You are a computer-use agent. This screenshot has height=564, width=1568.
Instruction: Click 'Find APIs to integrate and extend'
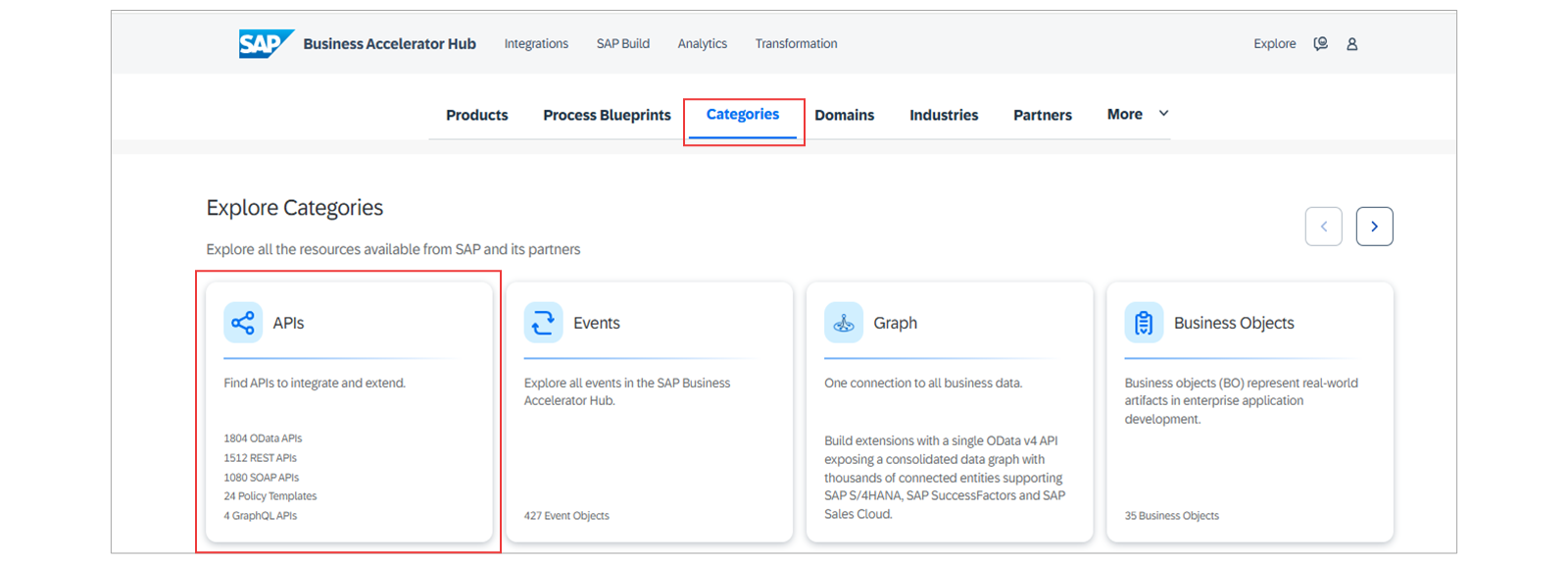pyautogui.click(x=315, y=384)
